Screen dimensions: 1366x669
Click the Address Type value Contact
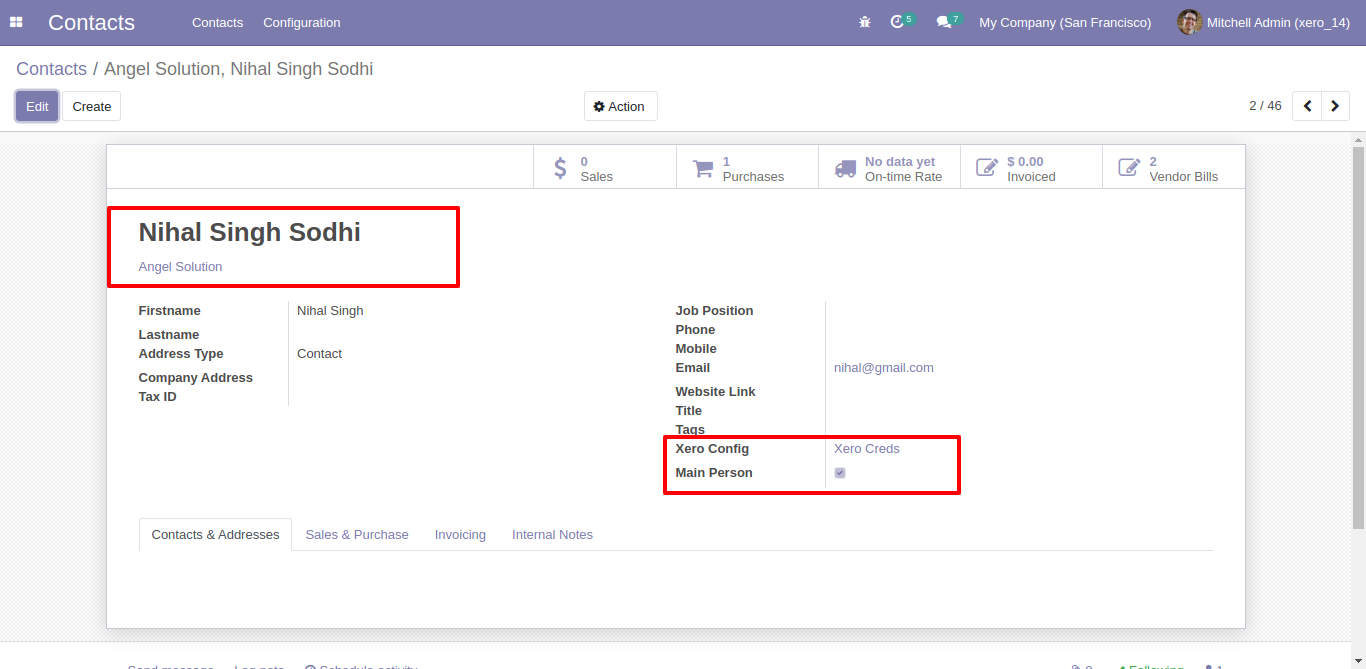pyautogui.click(x=319, y=354)
